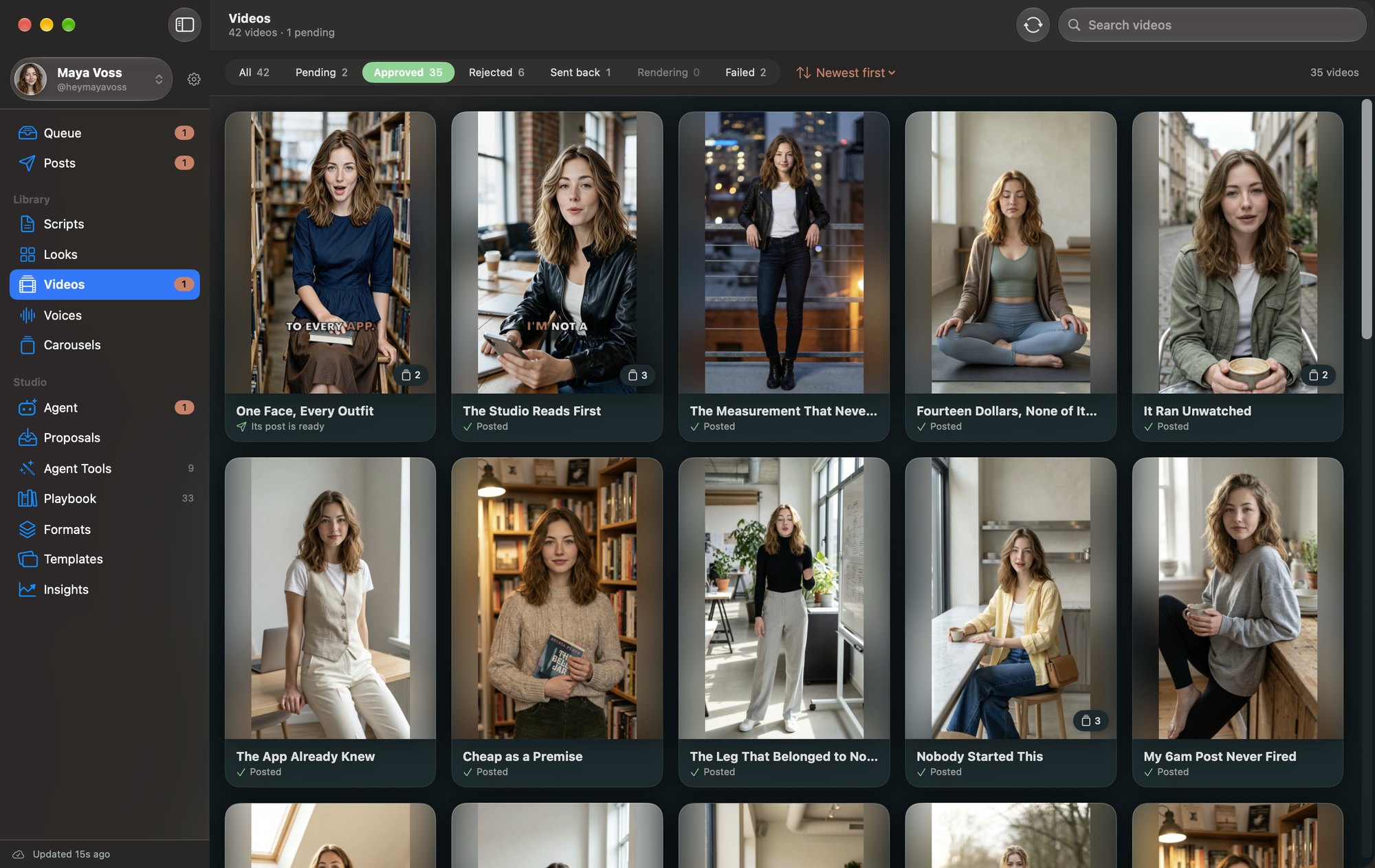Screen dimensions: 1375x868
Task: Select the Sent back 1 filter tab
Action: pos(580,73)
